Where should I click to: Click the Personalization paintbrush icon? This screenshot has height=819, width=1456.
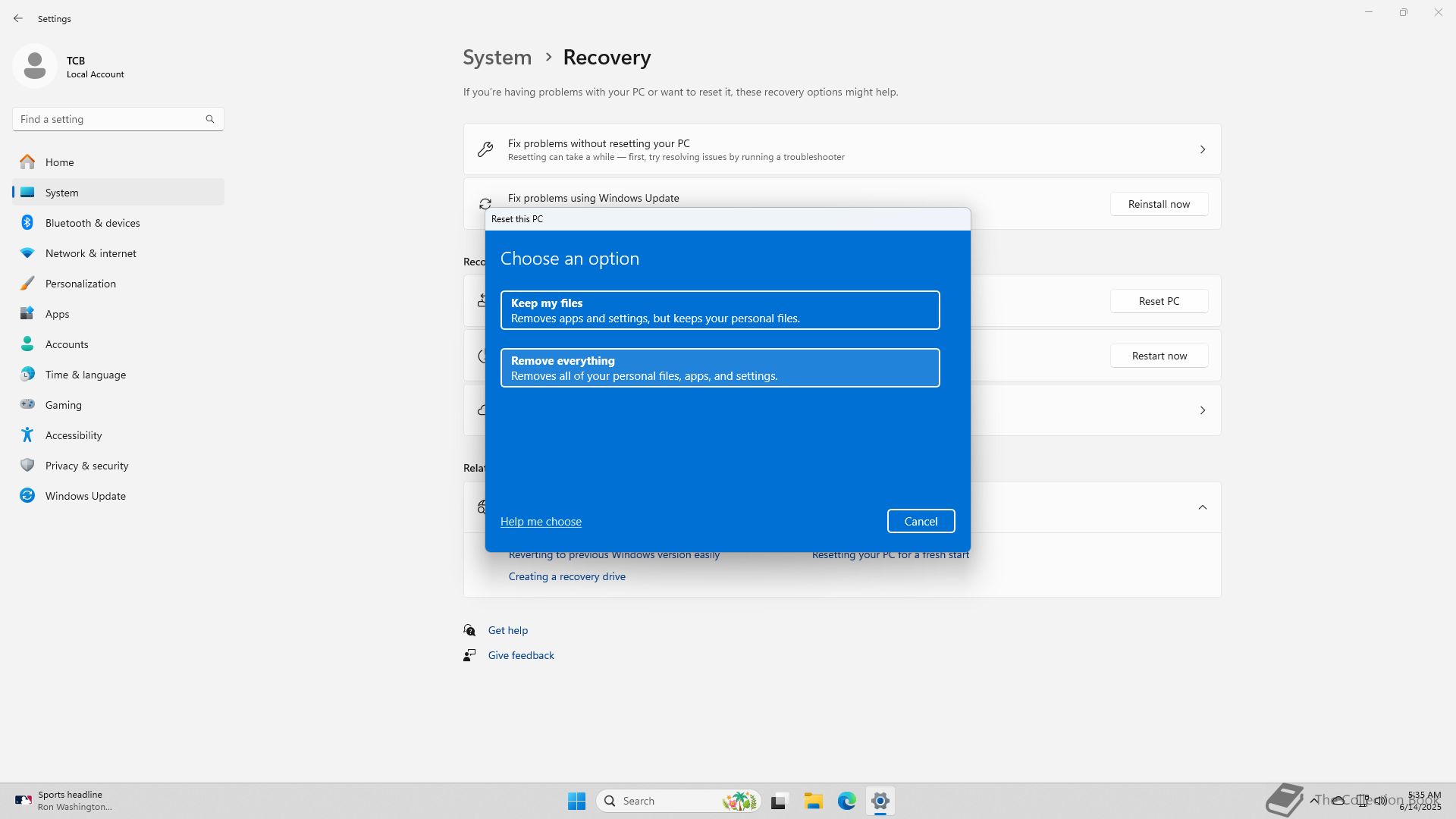[27, 284]
